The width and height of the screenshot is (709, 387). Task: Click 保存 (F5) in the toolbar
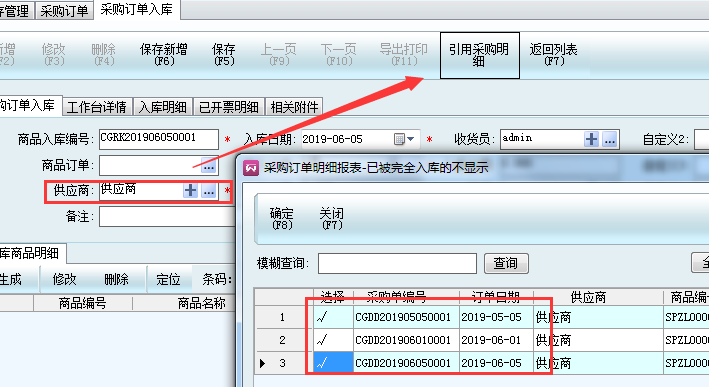224,55
